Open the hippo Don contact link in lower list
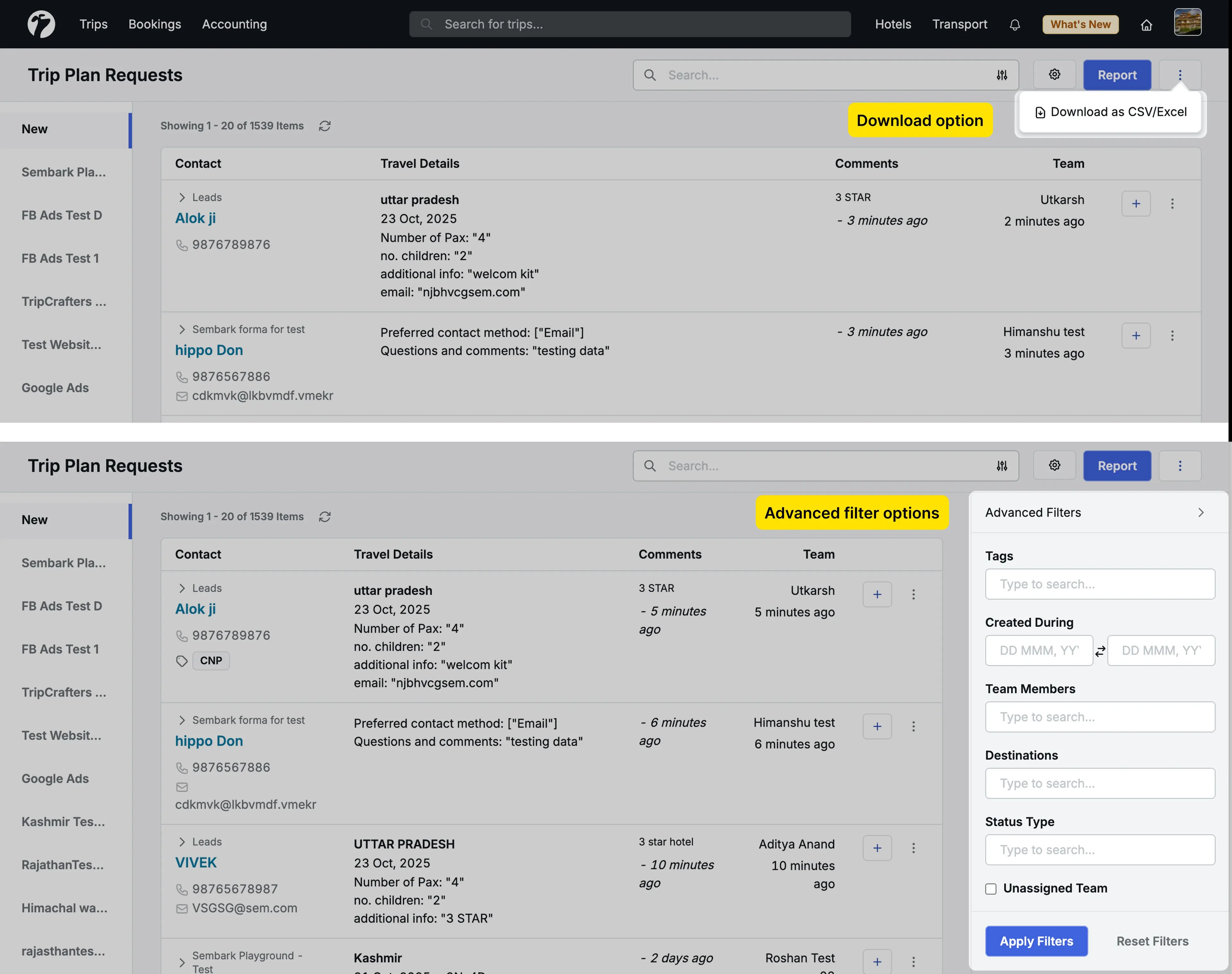The image size is (1232, 974). tap(209, 741)
